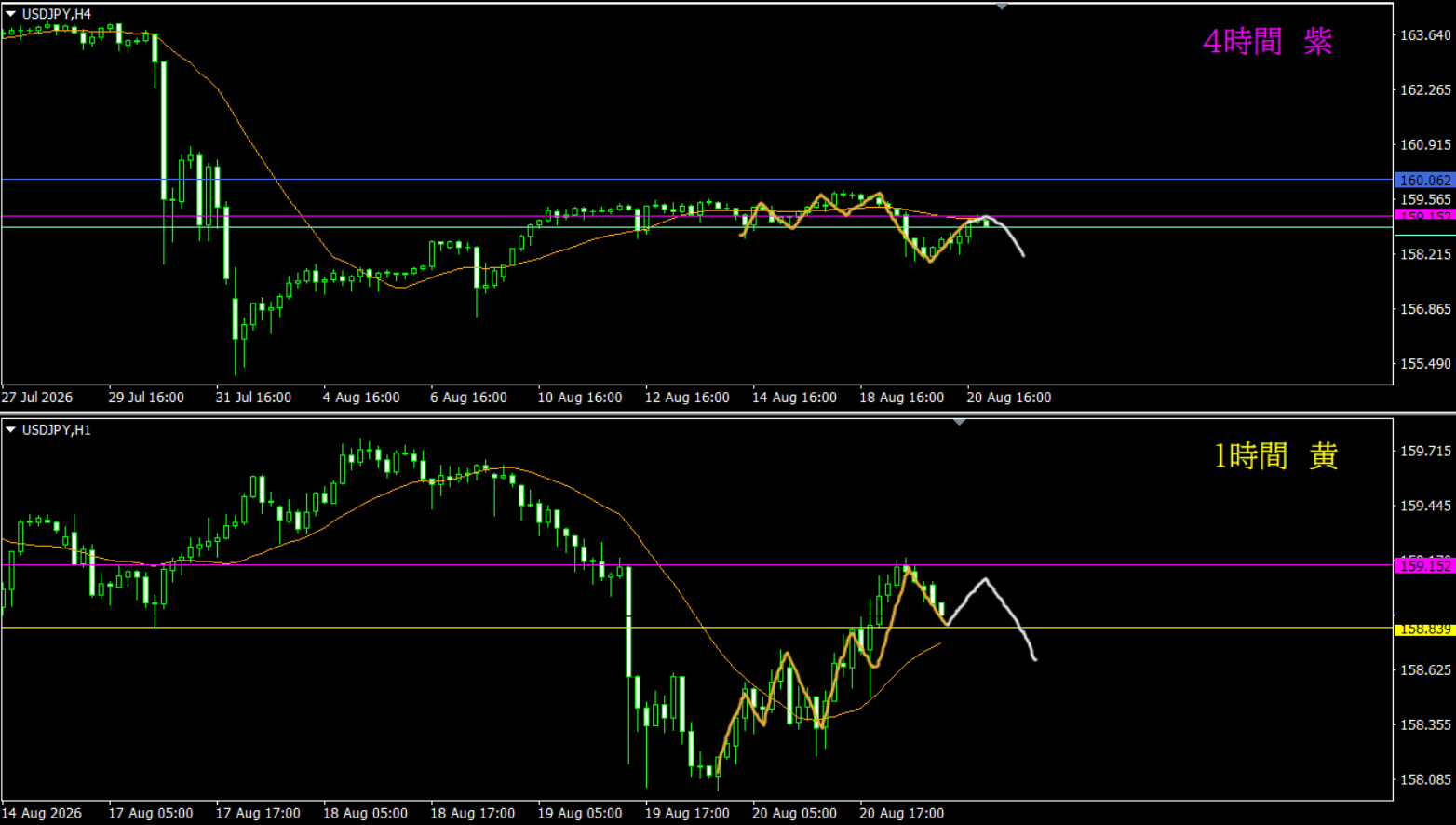The width and height of the screenshot is (1456, 825).
Task: Click the H1 chart shift marker triangle
Action: tap(960, 422)
